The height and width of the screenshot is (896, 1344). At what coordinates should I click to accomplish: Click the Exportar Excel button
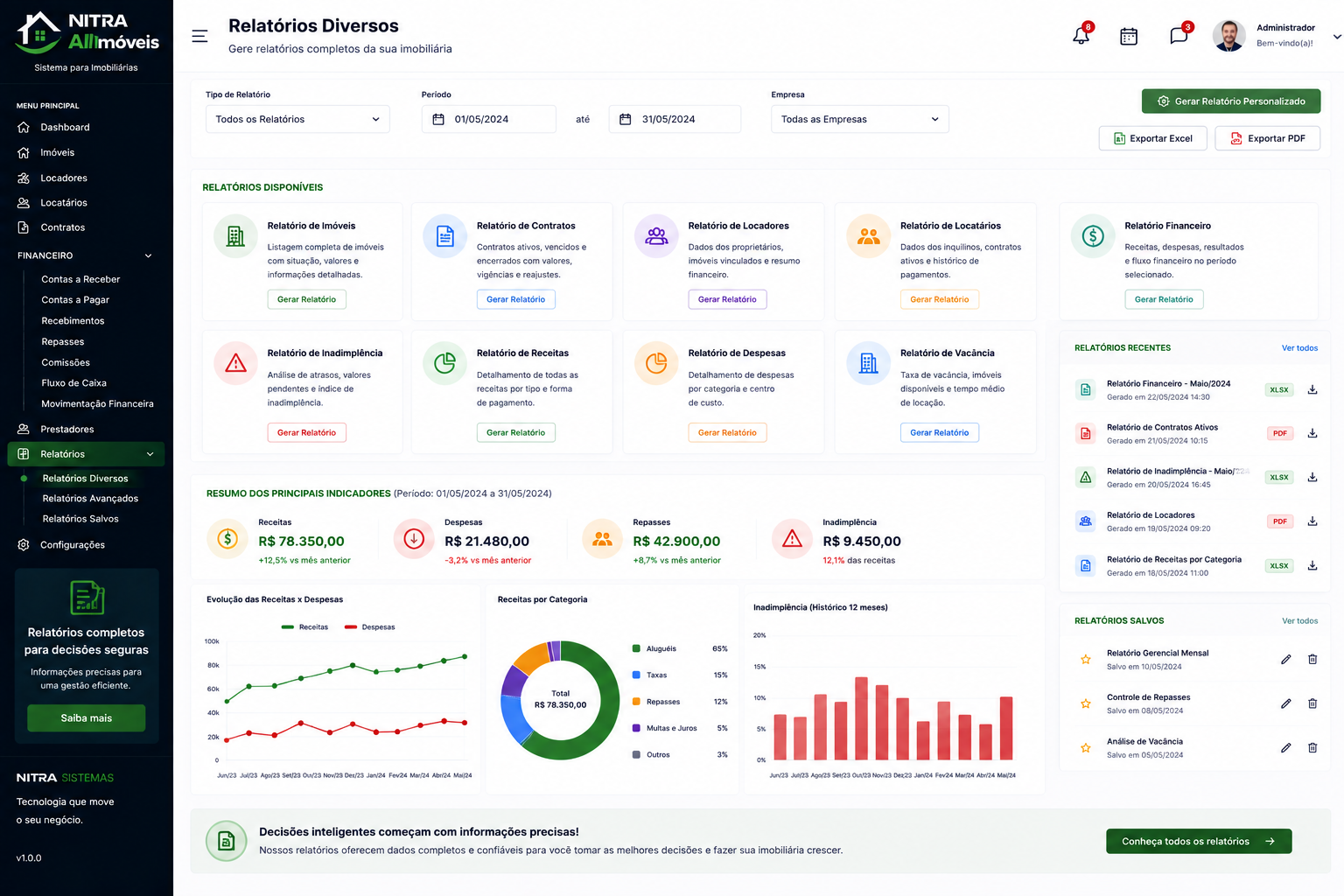click(x=1152, y=138)
